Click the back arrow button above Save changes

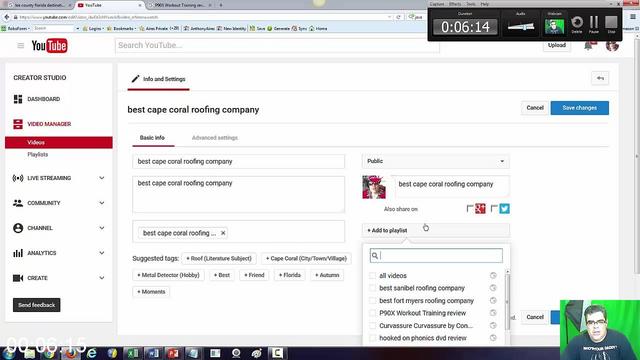tap(600, 78)
